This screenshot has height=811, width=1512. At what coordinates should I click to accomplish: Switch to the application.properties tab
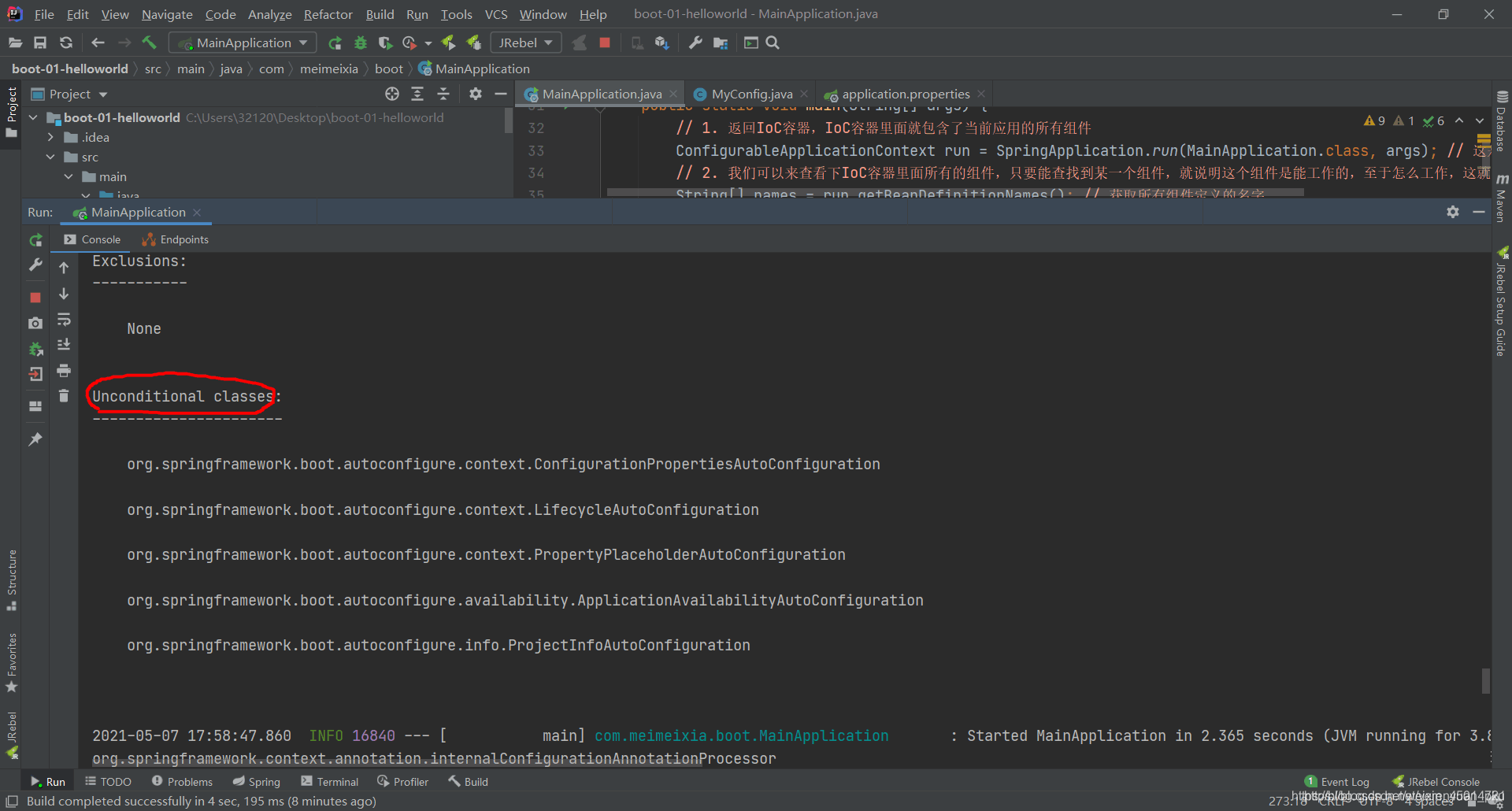coord(904,94)
